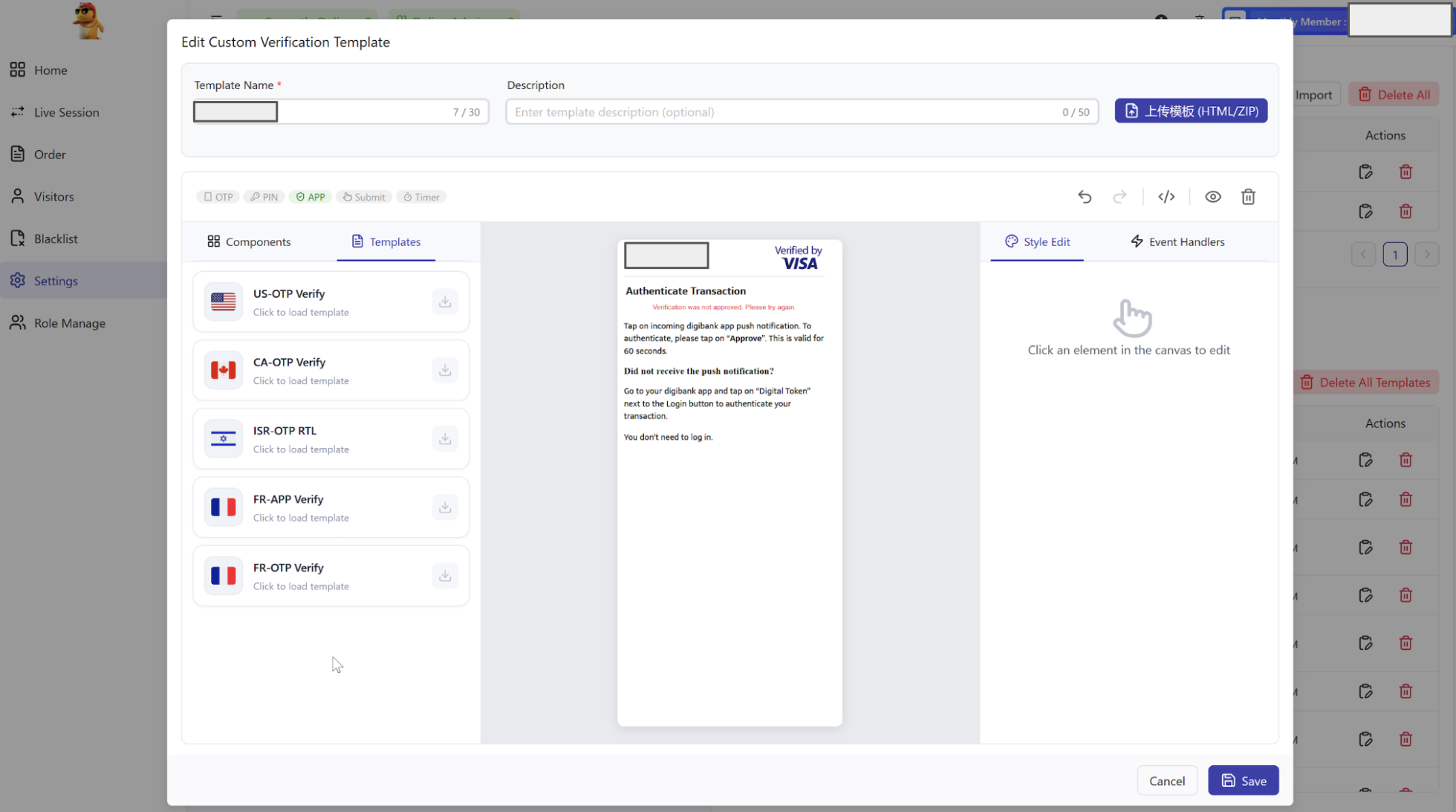Open Role Manage page
Viewport: 1456px width, 812px height.
point(83,323)
